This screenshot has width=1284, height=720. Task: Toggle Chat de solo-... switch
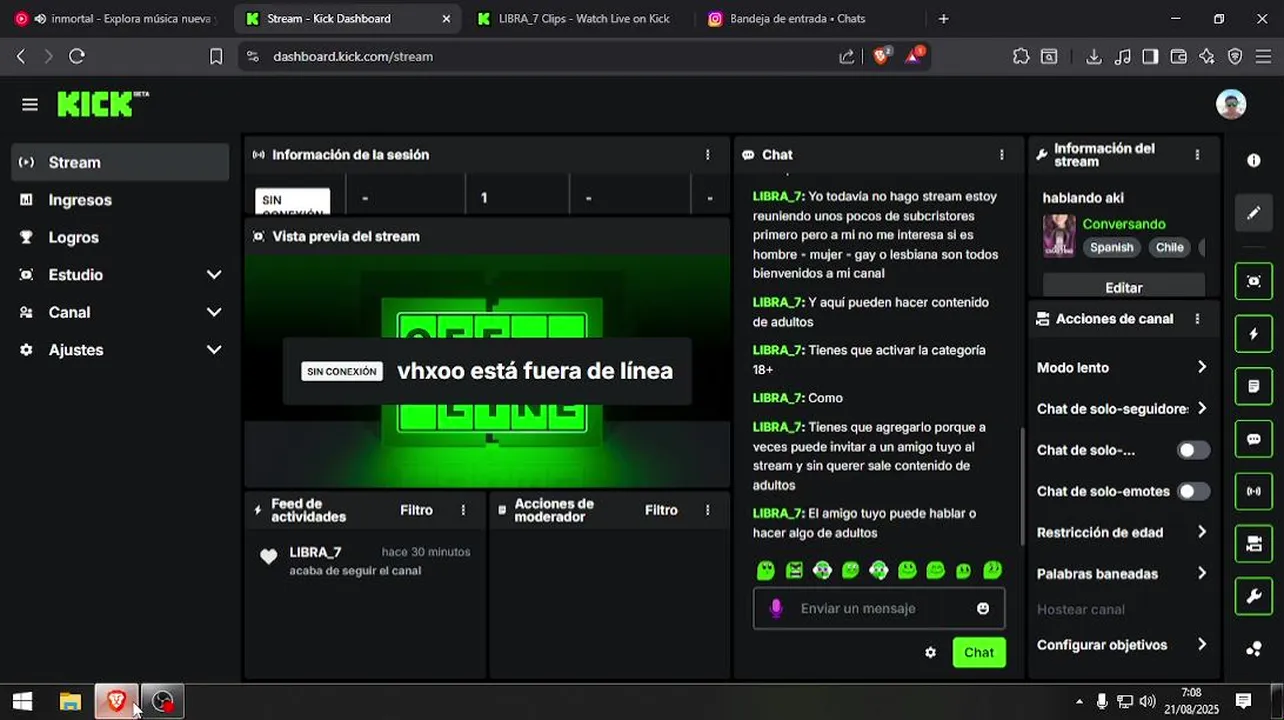(x=1193, y=450)
